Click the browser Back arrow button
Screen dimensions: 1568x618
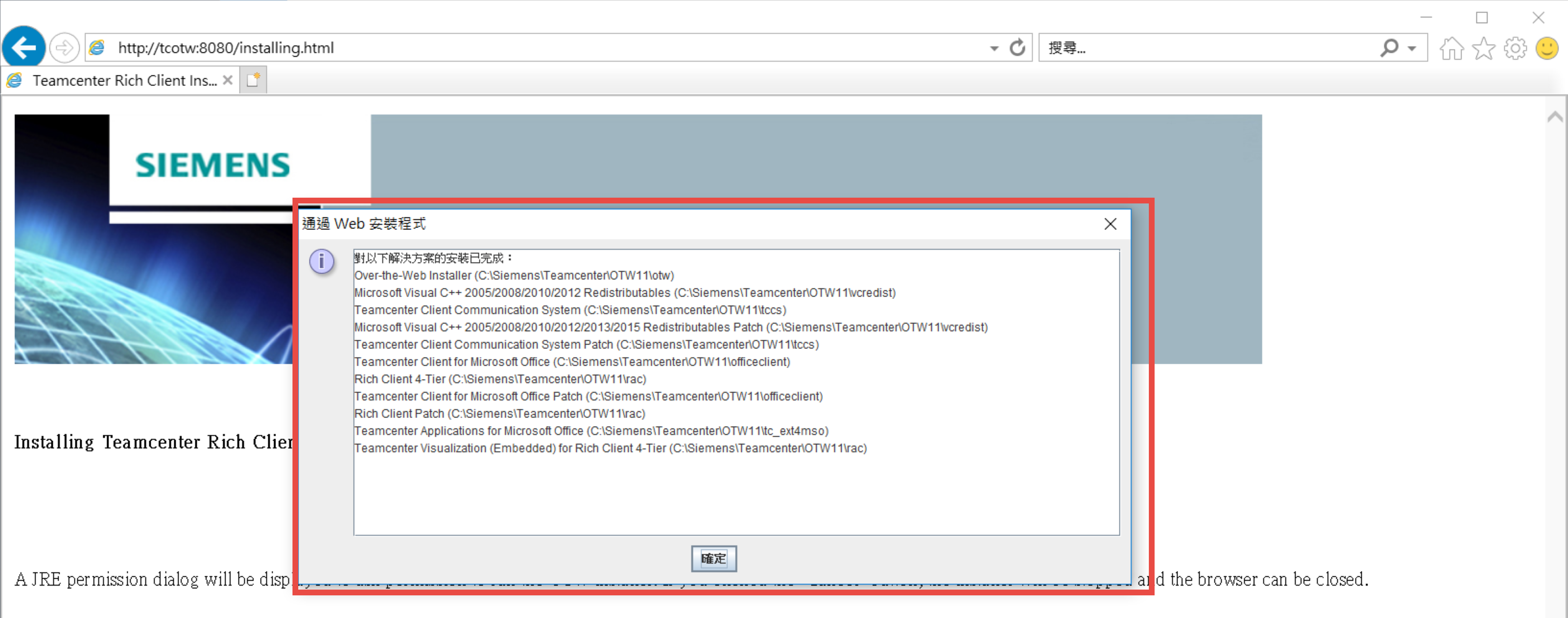tap(24, 48)
